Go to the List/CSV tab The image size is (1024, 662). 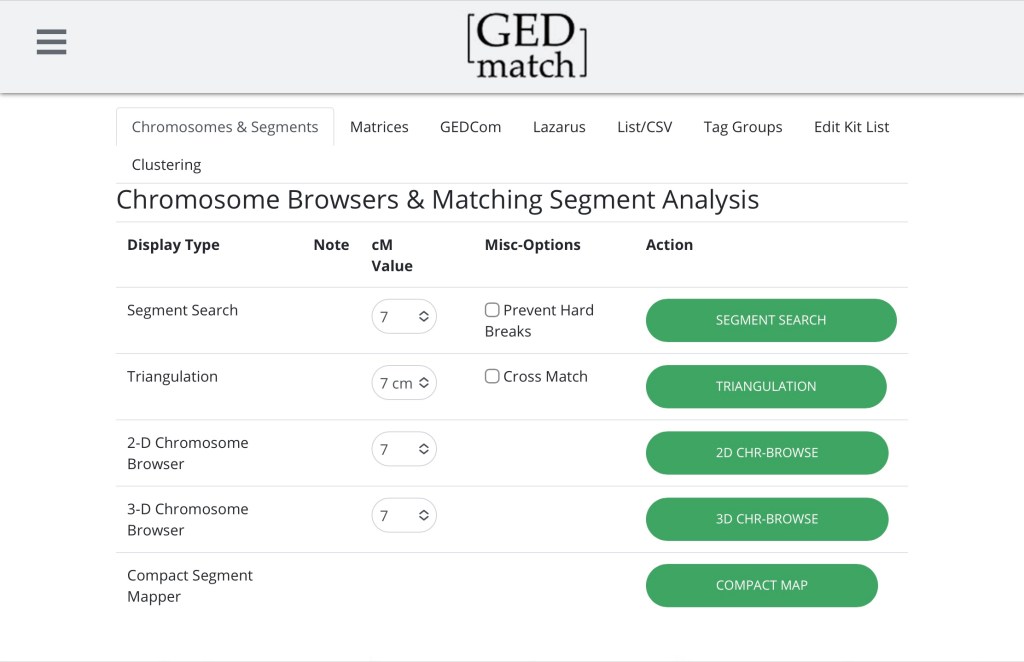pyautogui.click(x=644, y=127)
